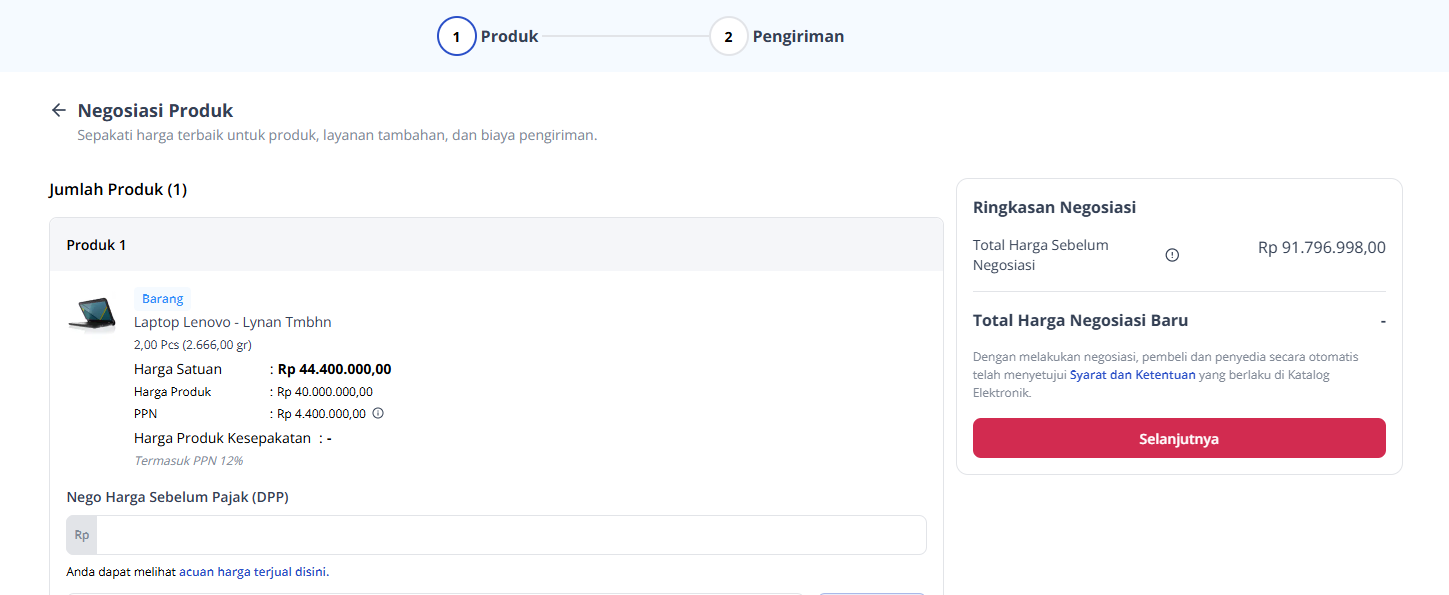This screenshot has width=1449, height=595.
Task: Click the Selanjutnya button
Action: point(1179,438)
